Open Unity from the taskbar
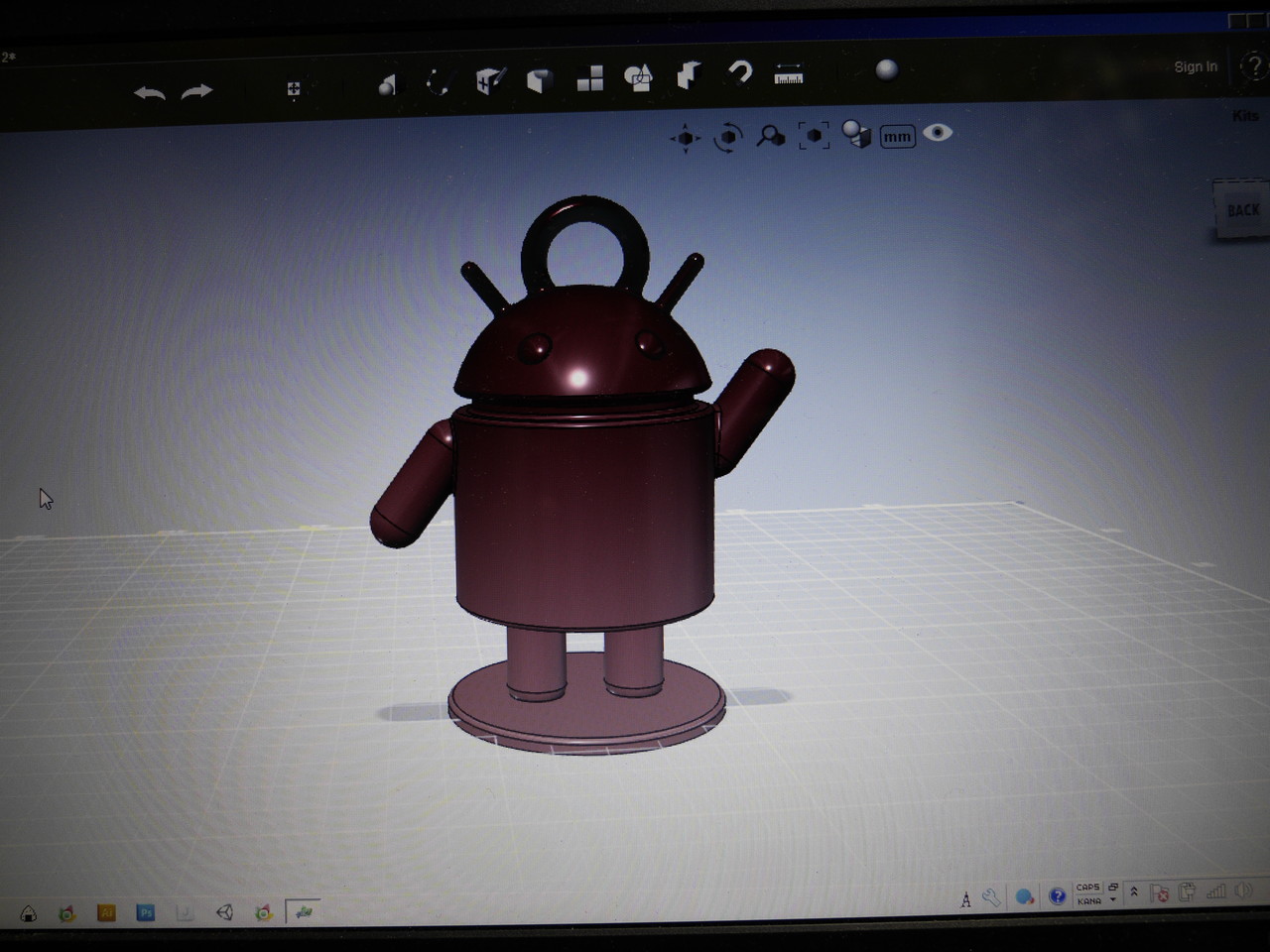Screen dimensions: 1270x952 [224, 912]
